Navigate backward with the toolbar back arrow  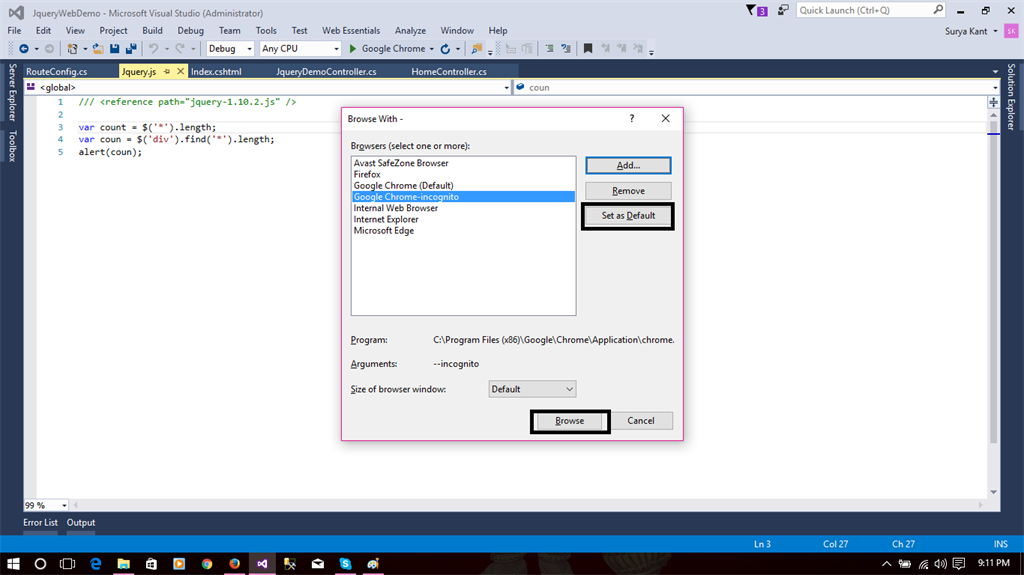[x=24, y=48]
